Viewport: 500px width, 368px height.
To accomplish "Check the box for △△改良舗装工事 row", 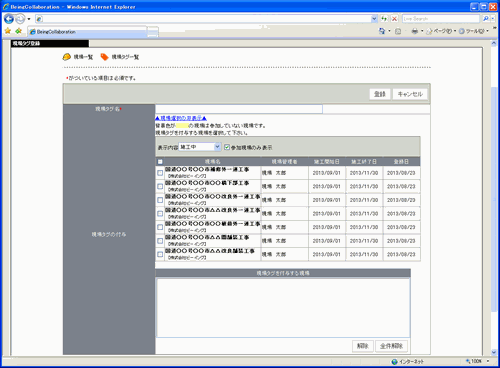I will pos(160,254).
